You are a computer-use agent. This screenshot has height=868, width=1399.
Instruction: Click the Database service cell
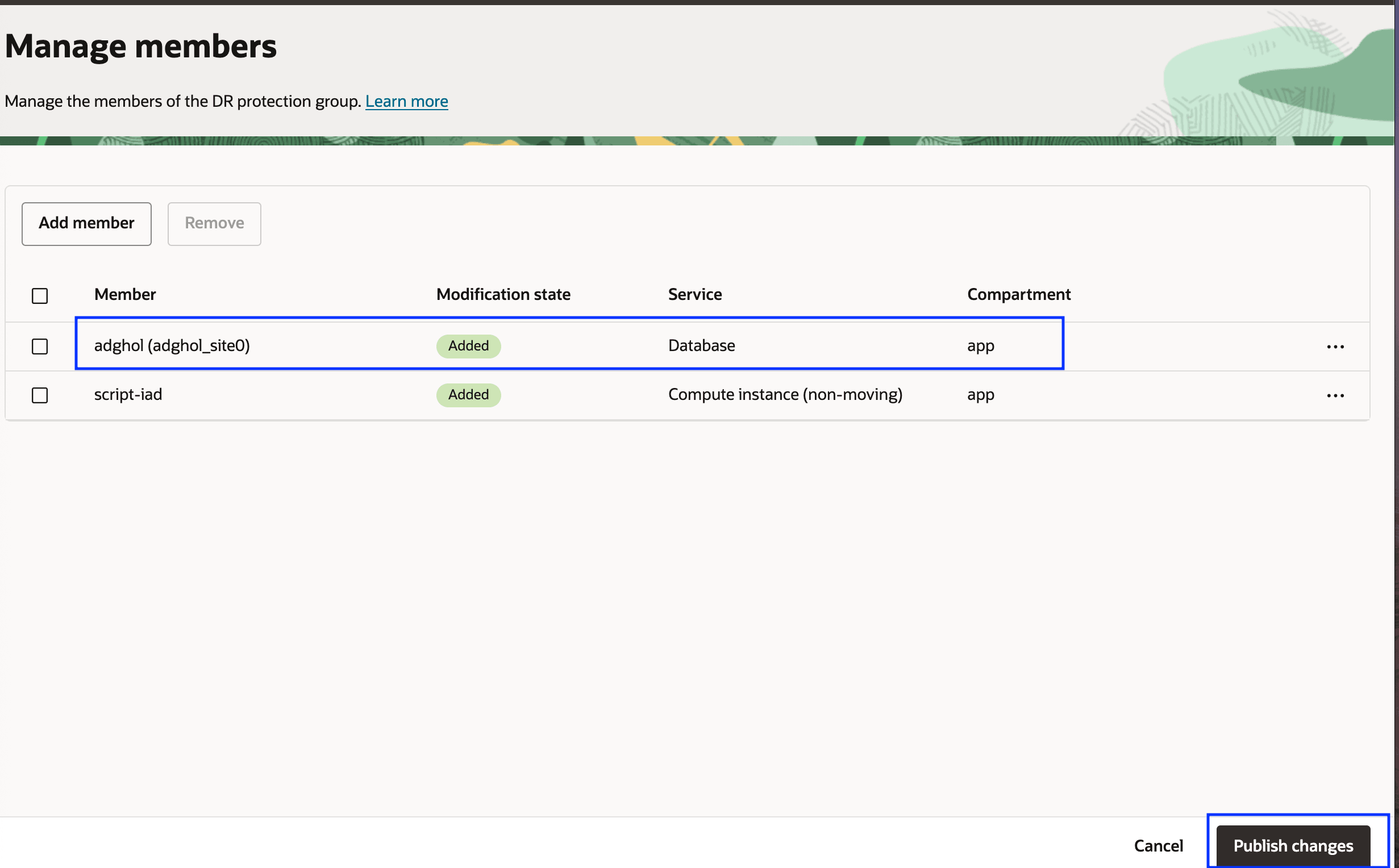click(x=701, y=345)
